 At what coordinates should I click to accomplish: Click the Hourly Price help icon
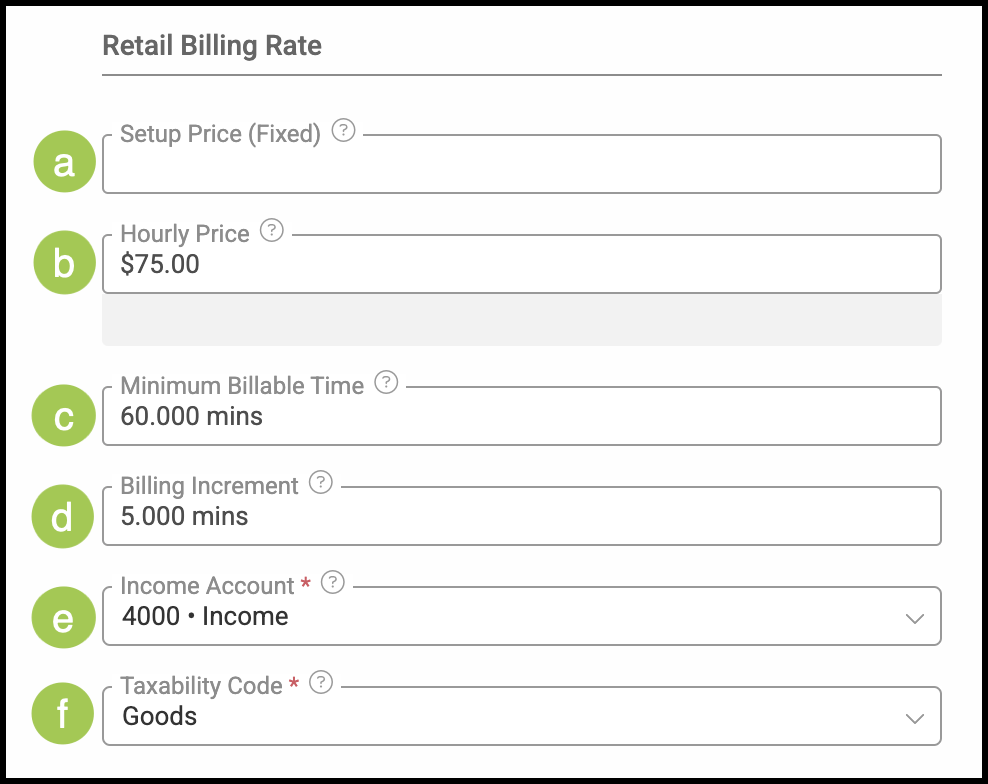coord(271,231)
